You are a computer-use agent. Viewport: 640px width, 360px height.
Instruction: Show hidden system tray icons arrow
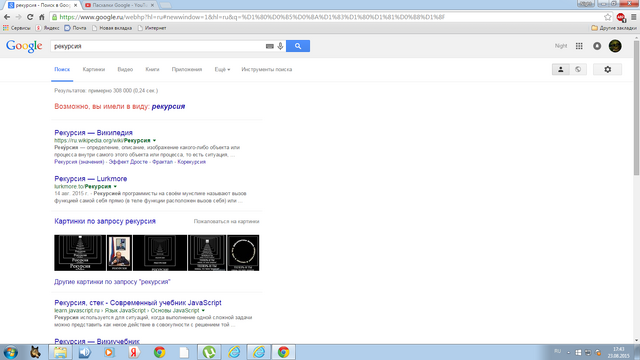click(x=569, y=352)
